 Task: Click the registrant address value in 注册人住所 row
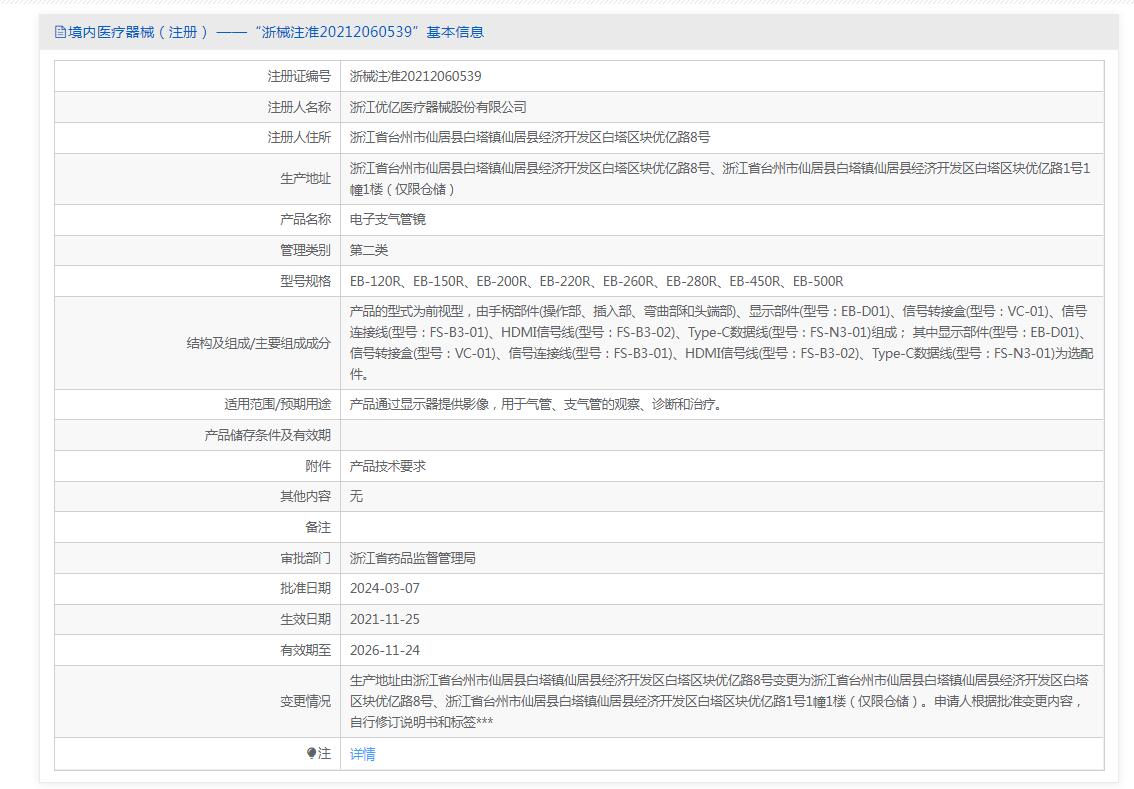coord(529,137)
